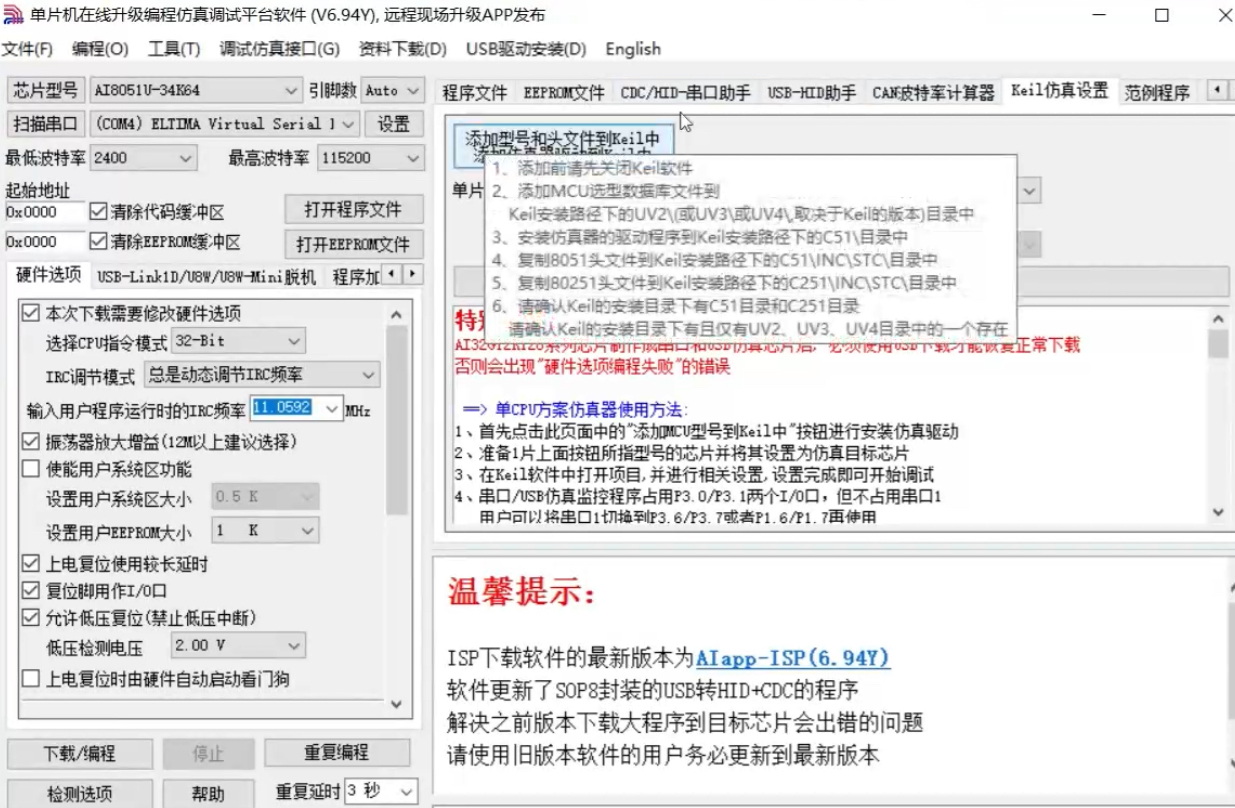Switch language via English menu
Screen dimensions: 1235x808
click(x=633, y=49)
